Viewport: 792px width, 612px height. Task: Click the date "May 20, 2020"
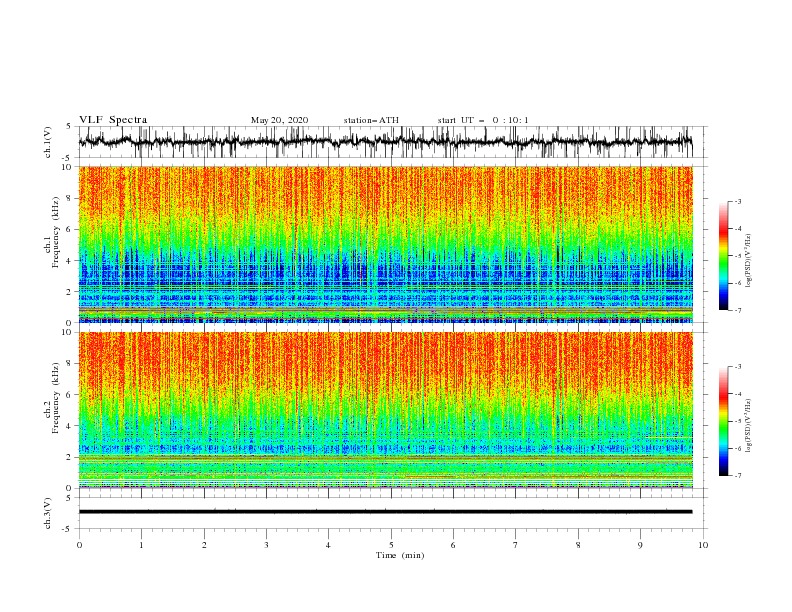(x=279, y=120)
